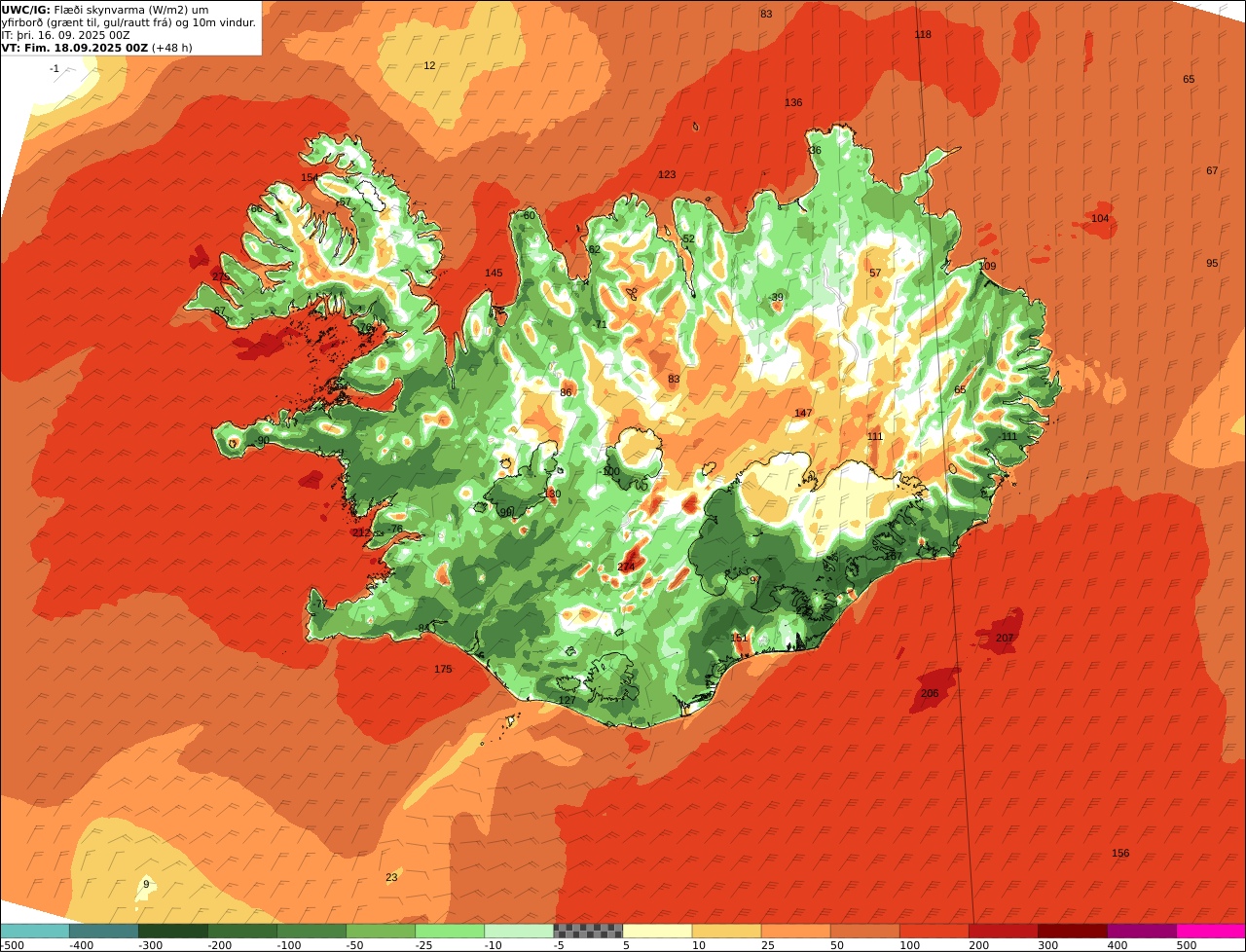Click the map value 212
1246x952 pixels.
pyautogui.click(x=362, y=533)
